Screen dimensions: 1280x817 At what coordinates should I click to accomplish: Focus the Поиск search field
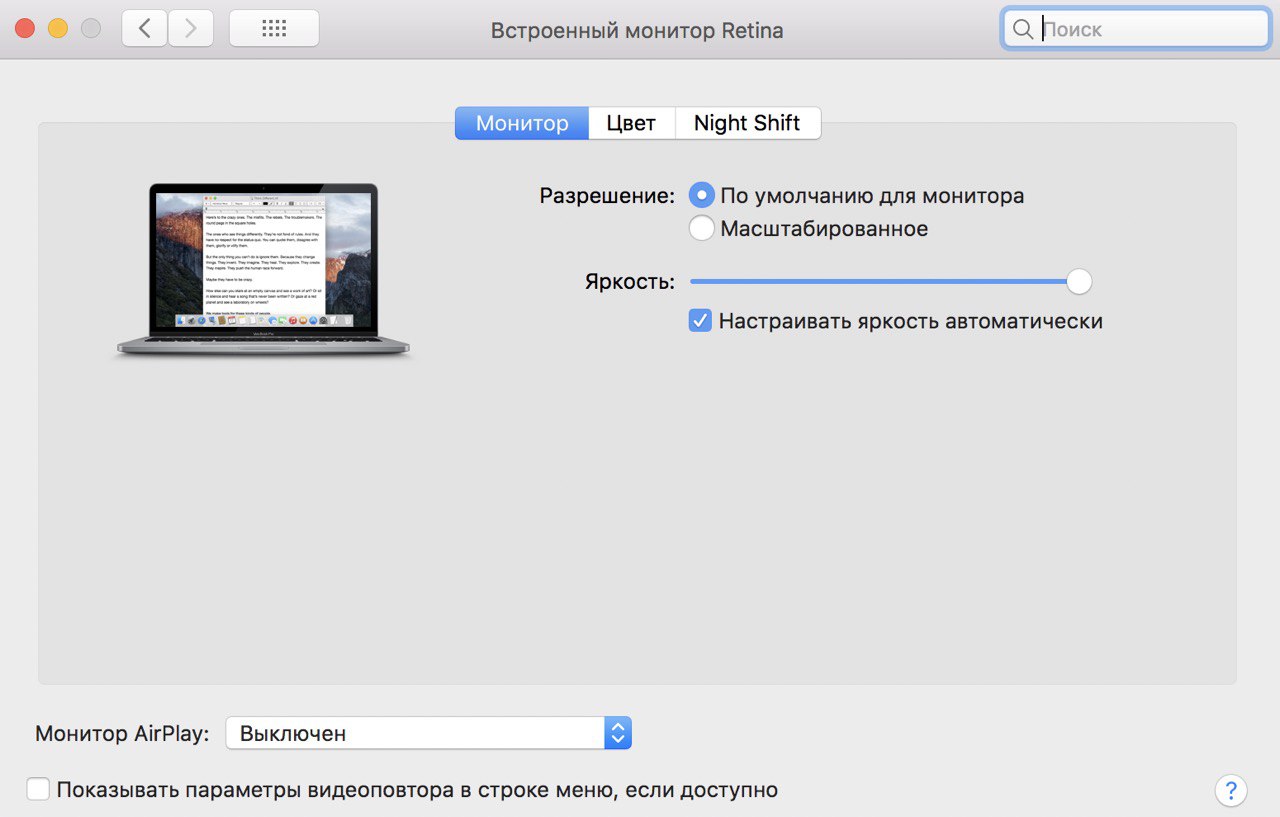(1136, 29)
